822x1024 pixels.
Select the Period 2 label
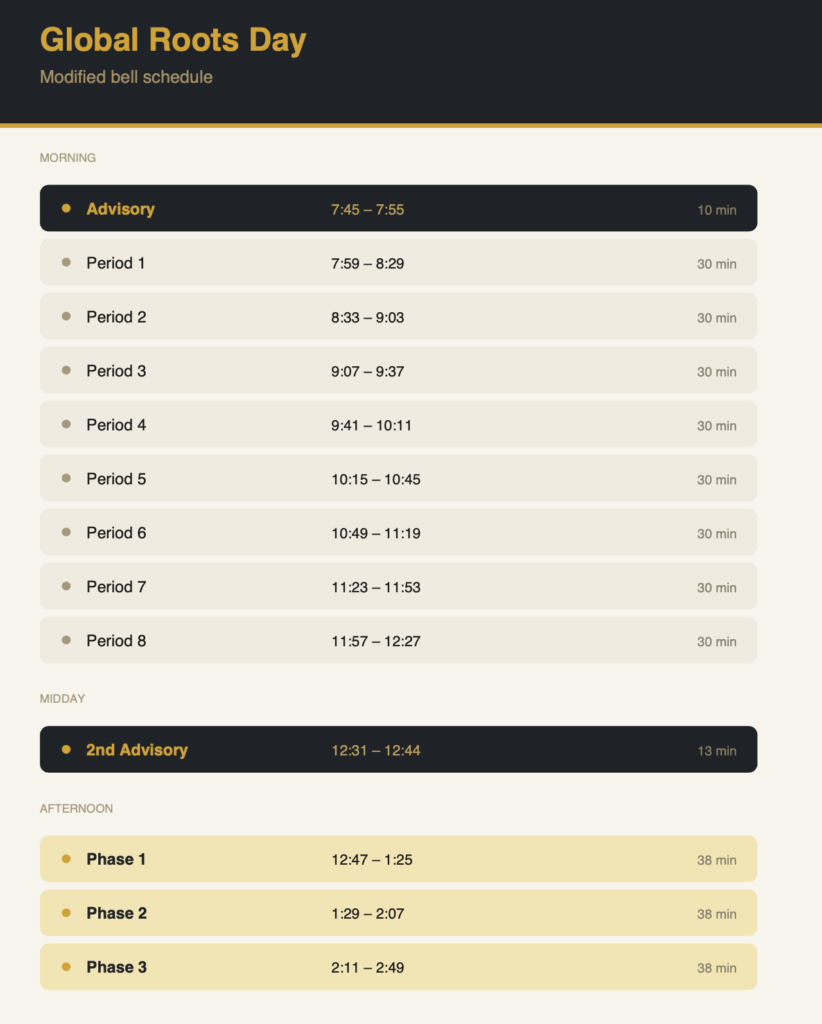pyautogui.click(x=116, y=317)
